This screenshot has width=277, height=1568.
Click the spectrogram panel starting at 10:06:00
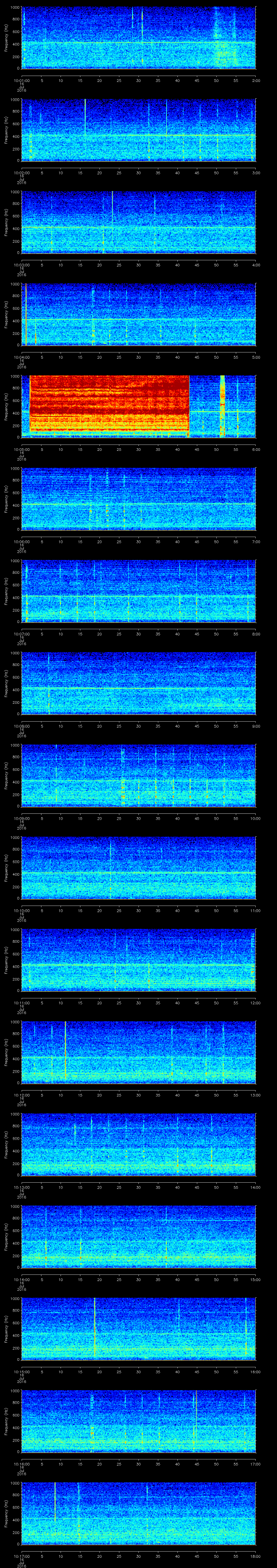pyautogui.click(x=139, y=499)
